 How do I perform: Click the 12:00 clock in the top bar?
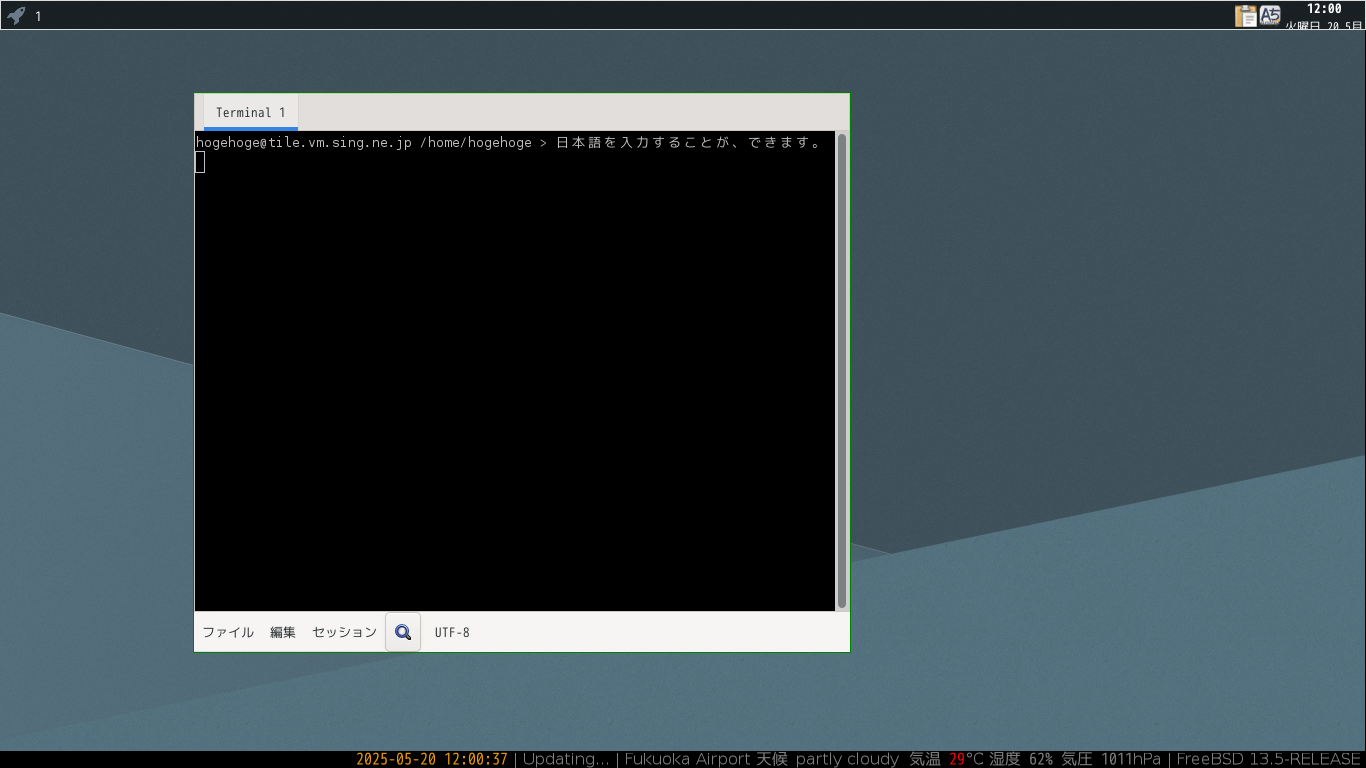1324,9
